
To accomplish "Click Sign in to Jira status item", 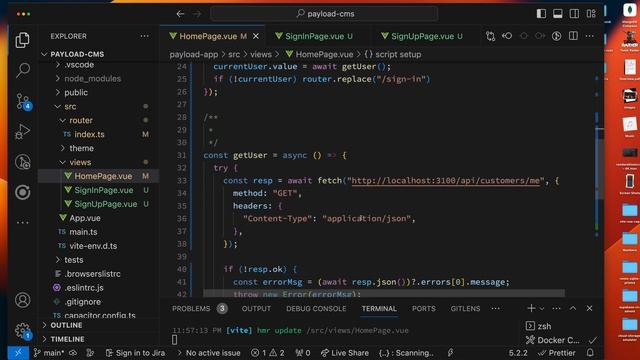I will coord(136,353).
